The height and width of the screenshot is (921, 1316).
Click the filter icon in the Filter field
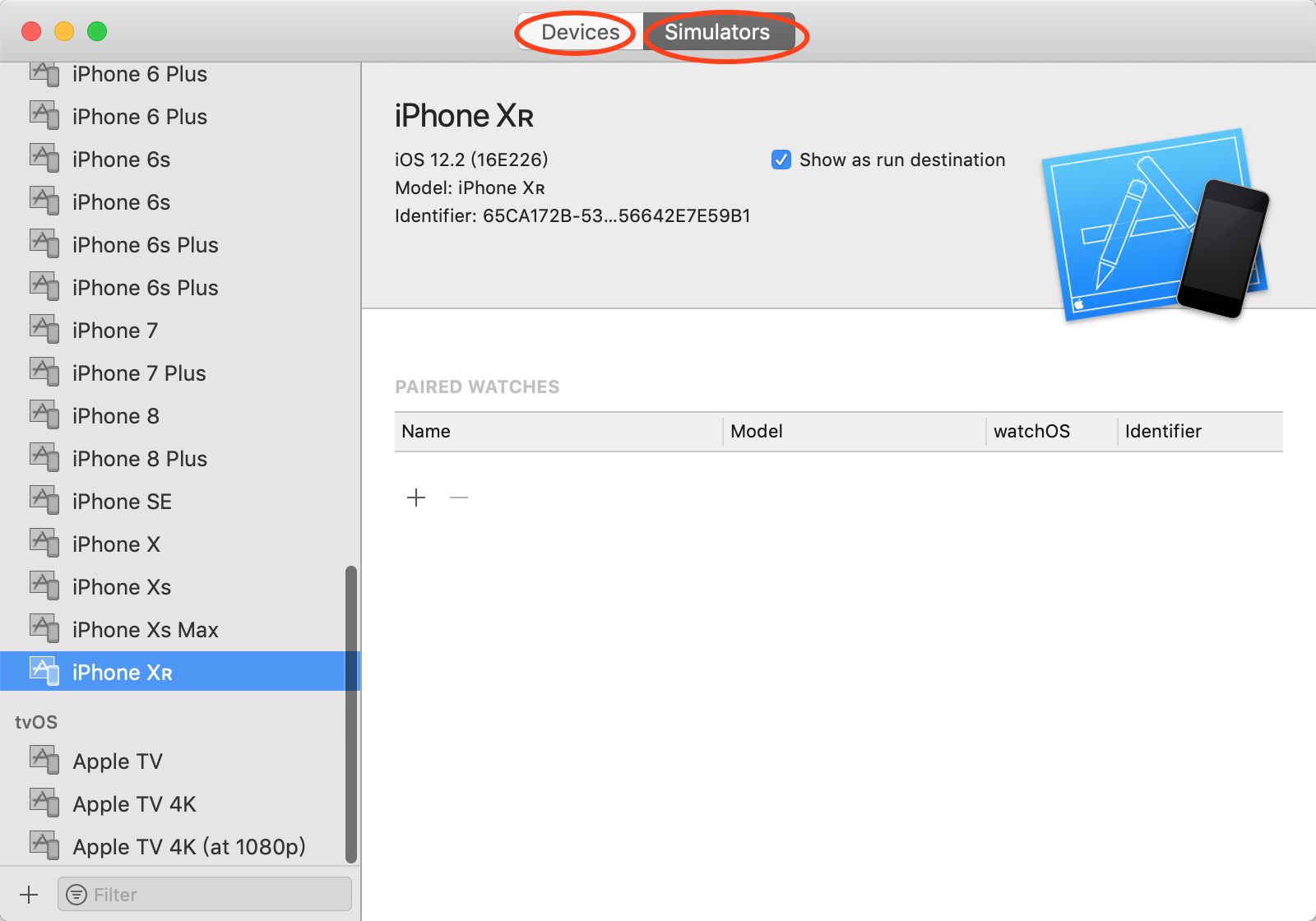pos(76,895)
